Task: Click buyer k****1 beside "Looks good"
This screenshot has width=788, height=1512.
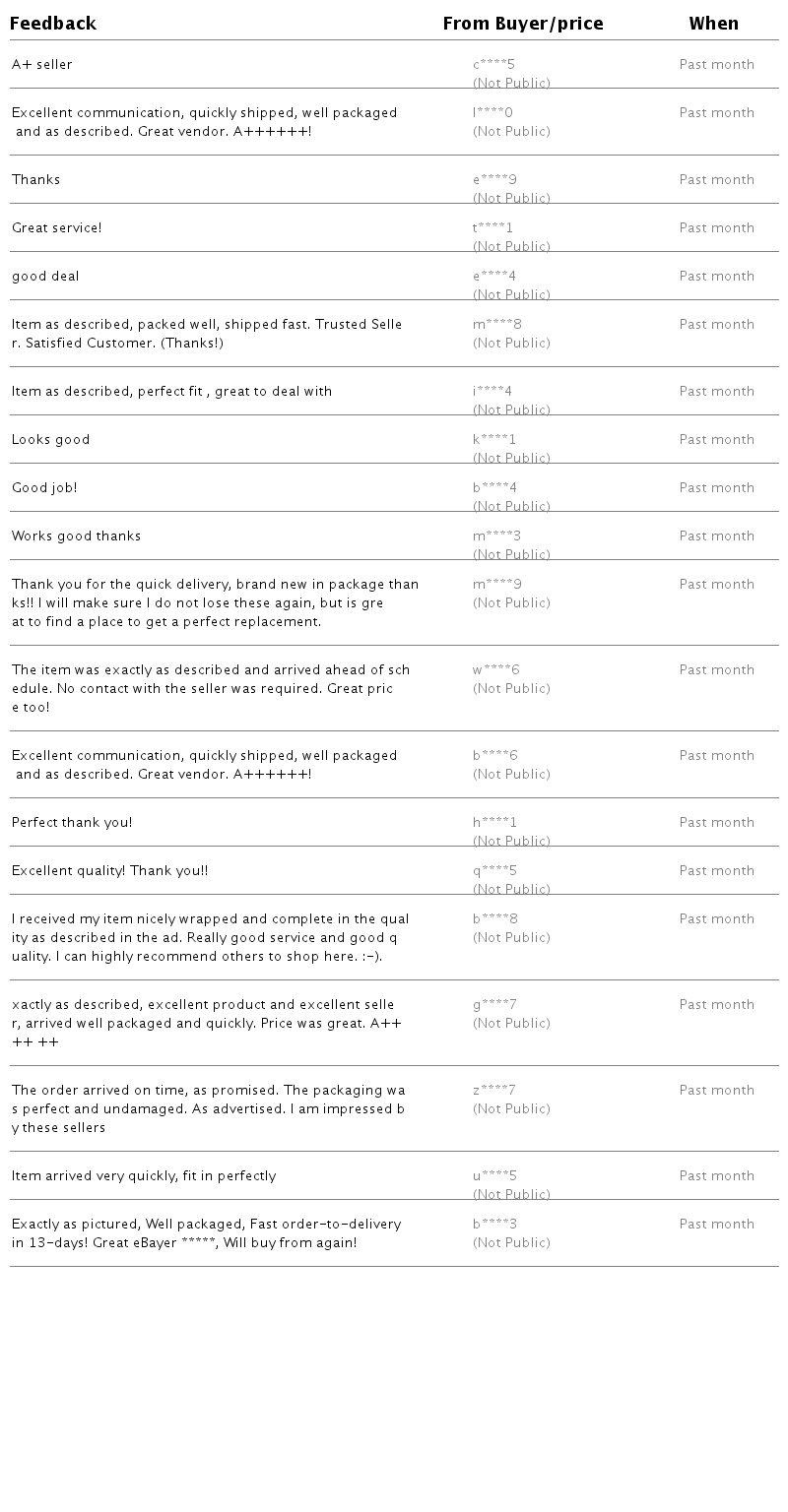Action: tap(493, 440)
